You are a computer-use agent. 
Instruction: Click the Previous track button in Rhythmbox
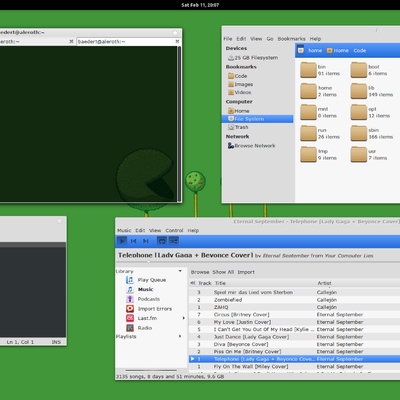[134, 241]
